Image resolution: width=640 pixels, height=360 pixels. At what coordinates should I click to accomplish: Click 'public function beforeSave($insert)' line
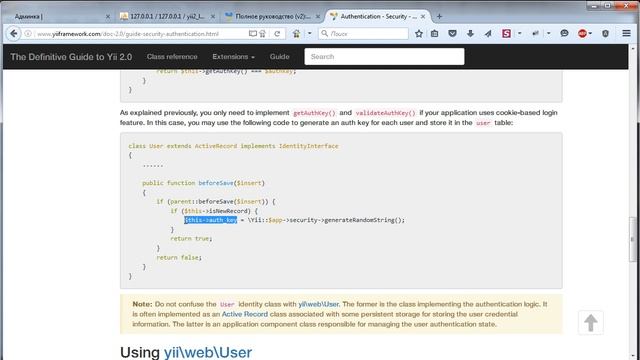click(204, 183)
